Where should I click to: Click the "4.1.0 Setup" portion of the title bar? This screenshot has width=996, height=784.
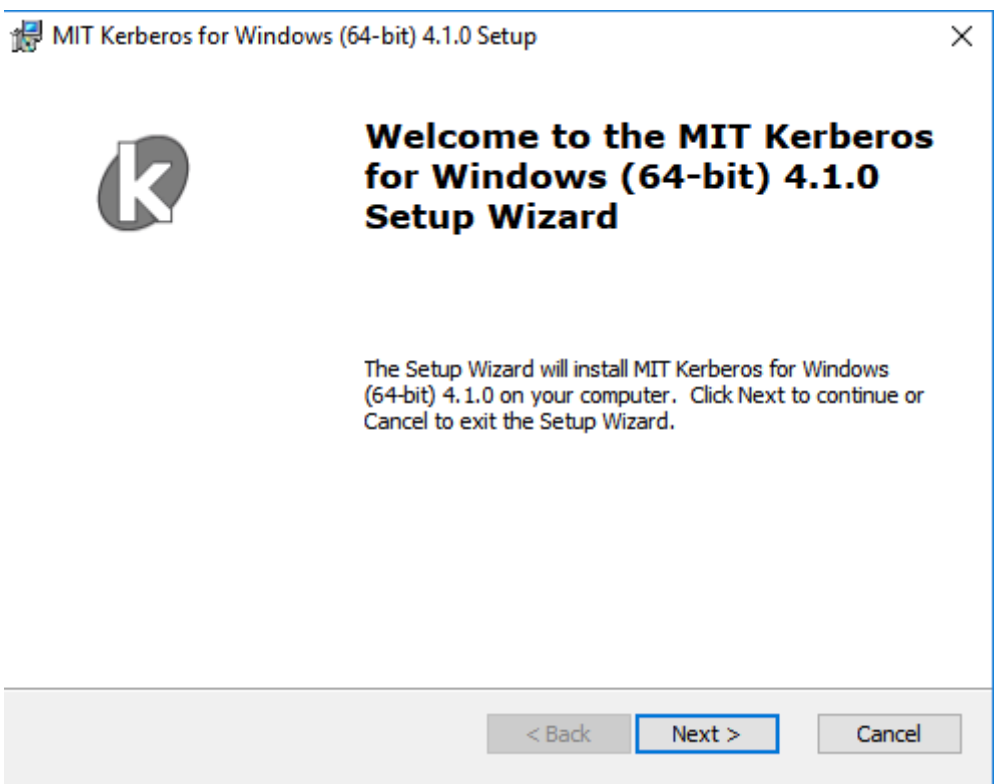480,36
